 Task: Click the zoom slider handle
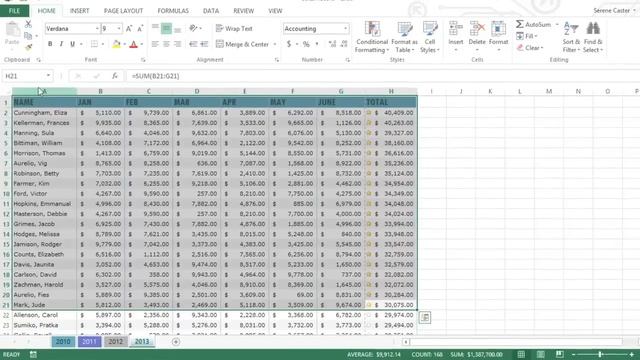(x=600, y=354)
